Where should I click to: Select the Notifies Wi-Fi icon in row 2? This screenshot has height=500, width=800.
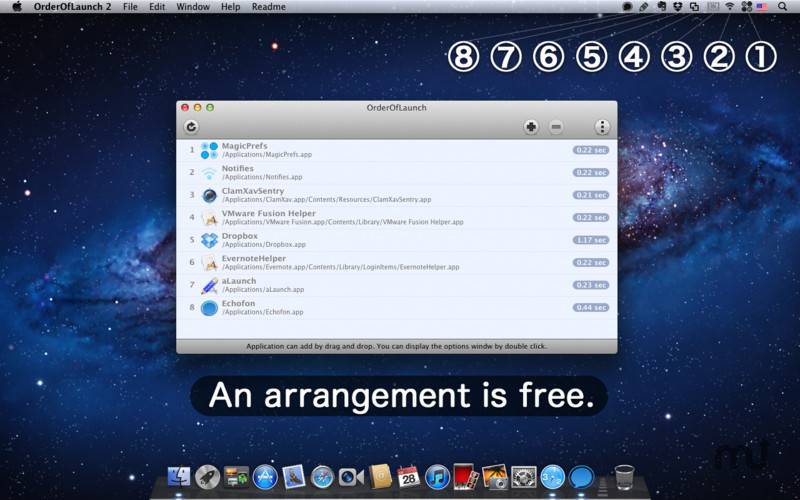click(x=209, y=173)
